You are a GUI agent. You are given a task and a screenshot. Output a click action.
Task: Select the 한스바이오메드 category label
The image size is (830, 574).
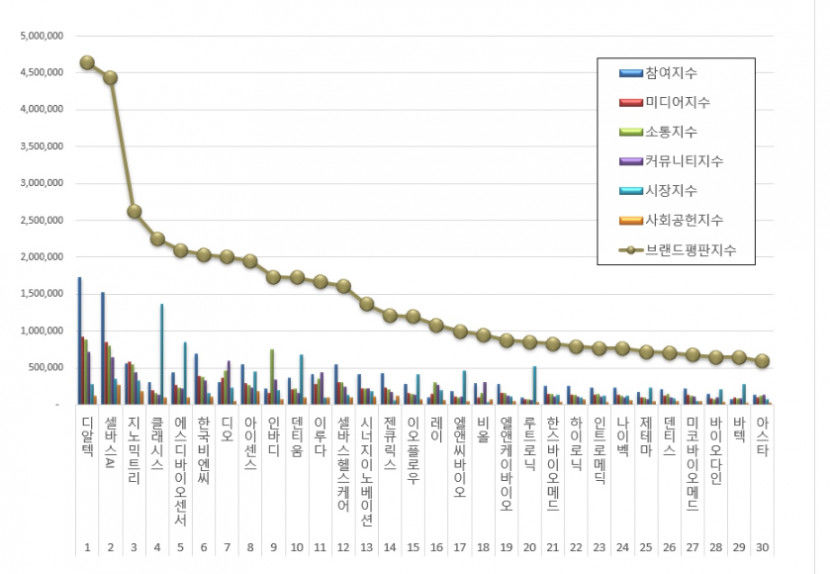553,464
